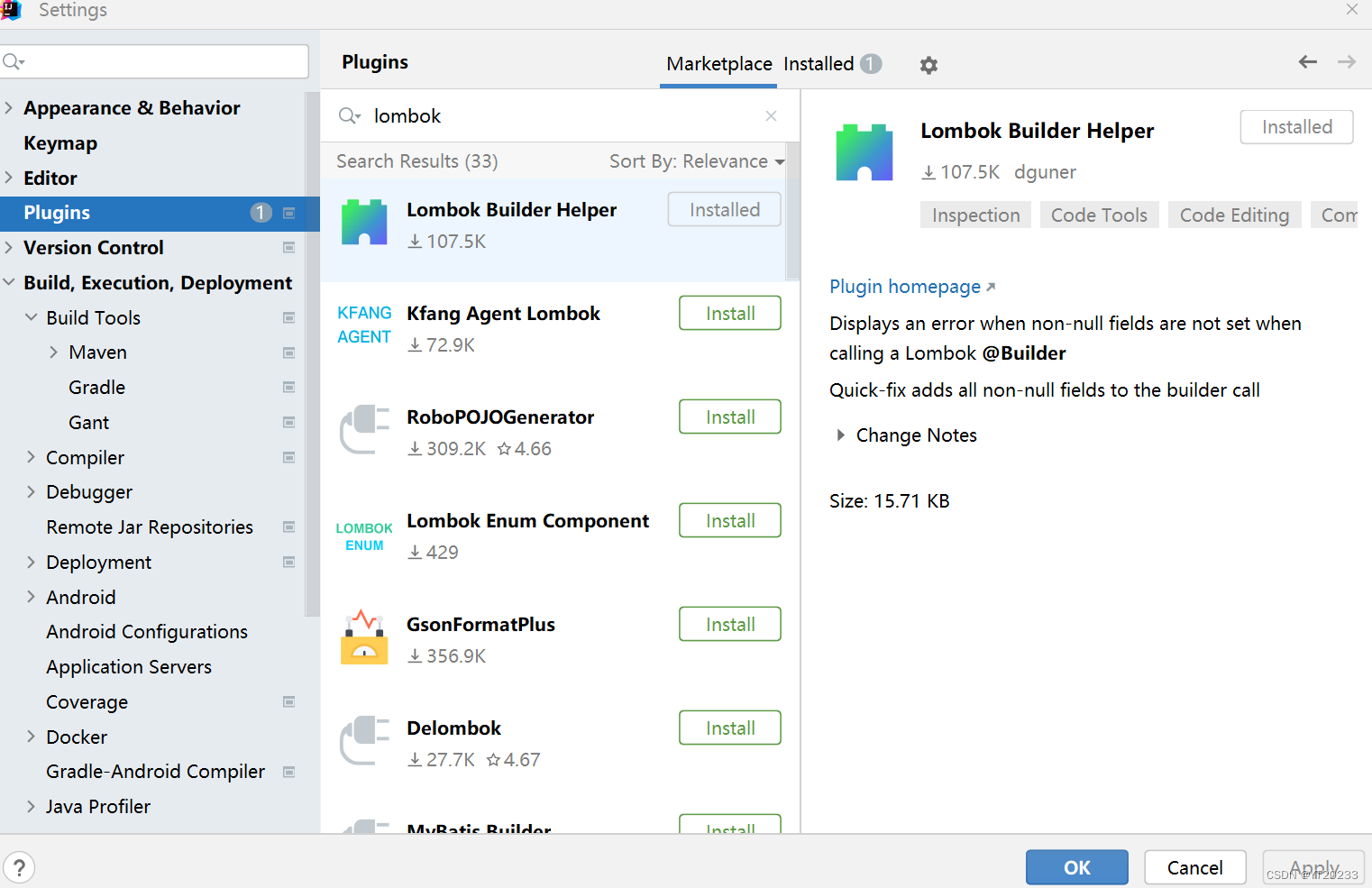The image size is (1372, 888).
Task: Install Lombok Enum Component plugin
Action: pyautogui.click(x=730, y=520)
